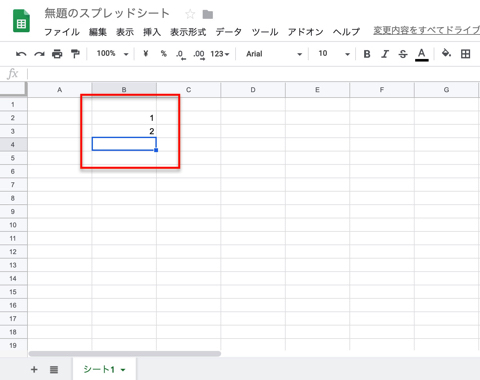Select row 19 header

click(x=13, y=345)
